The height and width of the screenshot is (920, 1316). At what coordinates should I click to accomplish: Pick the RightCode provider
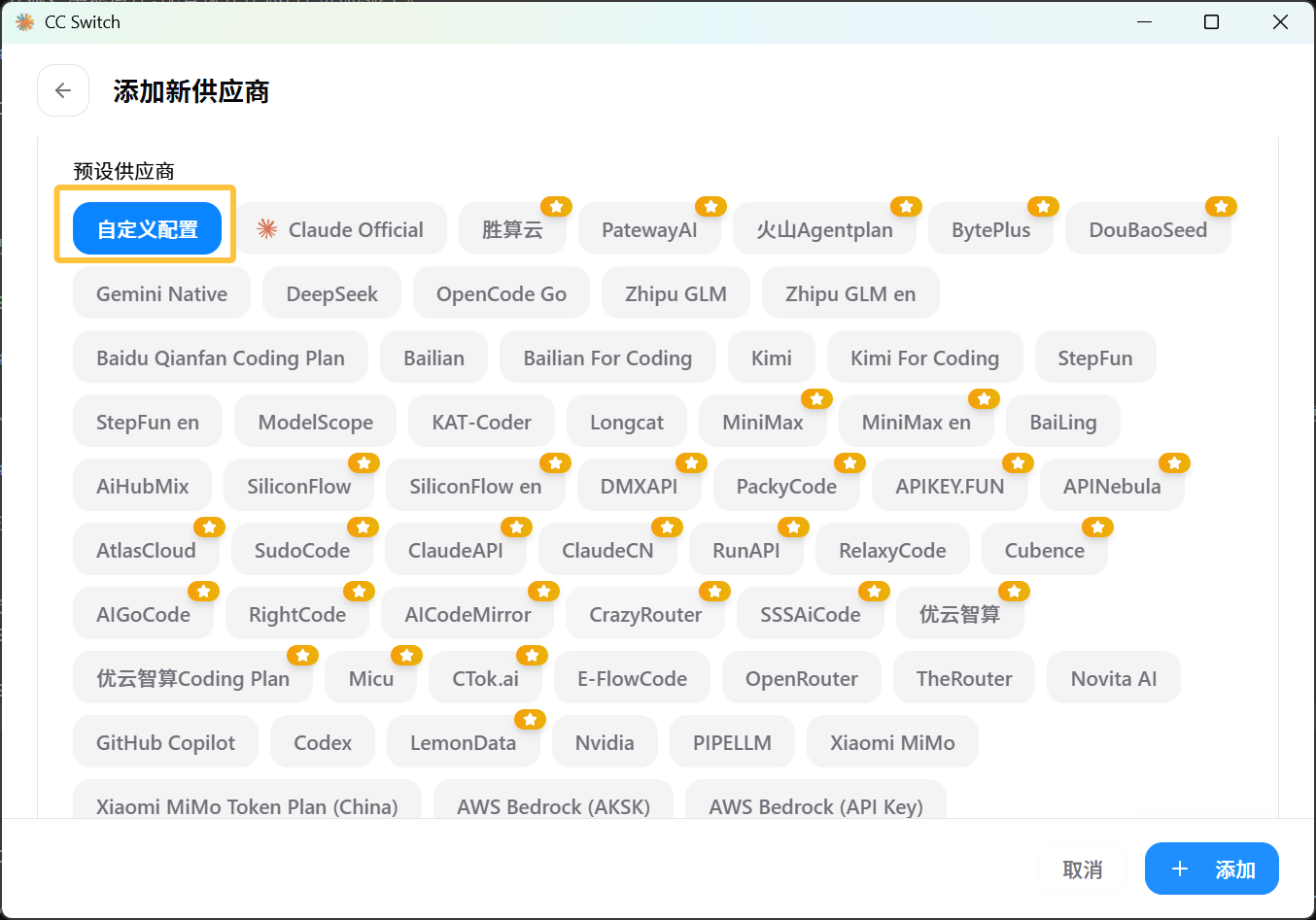tap(296, 614)
